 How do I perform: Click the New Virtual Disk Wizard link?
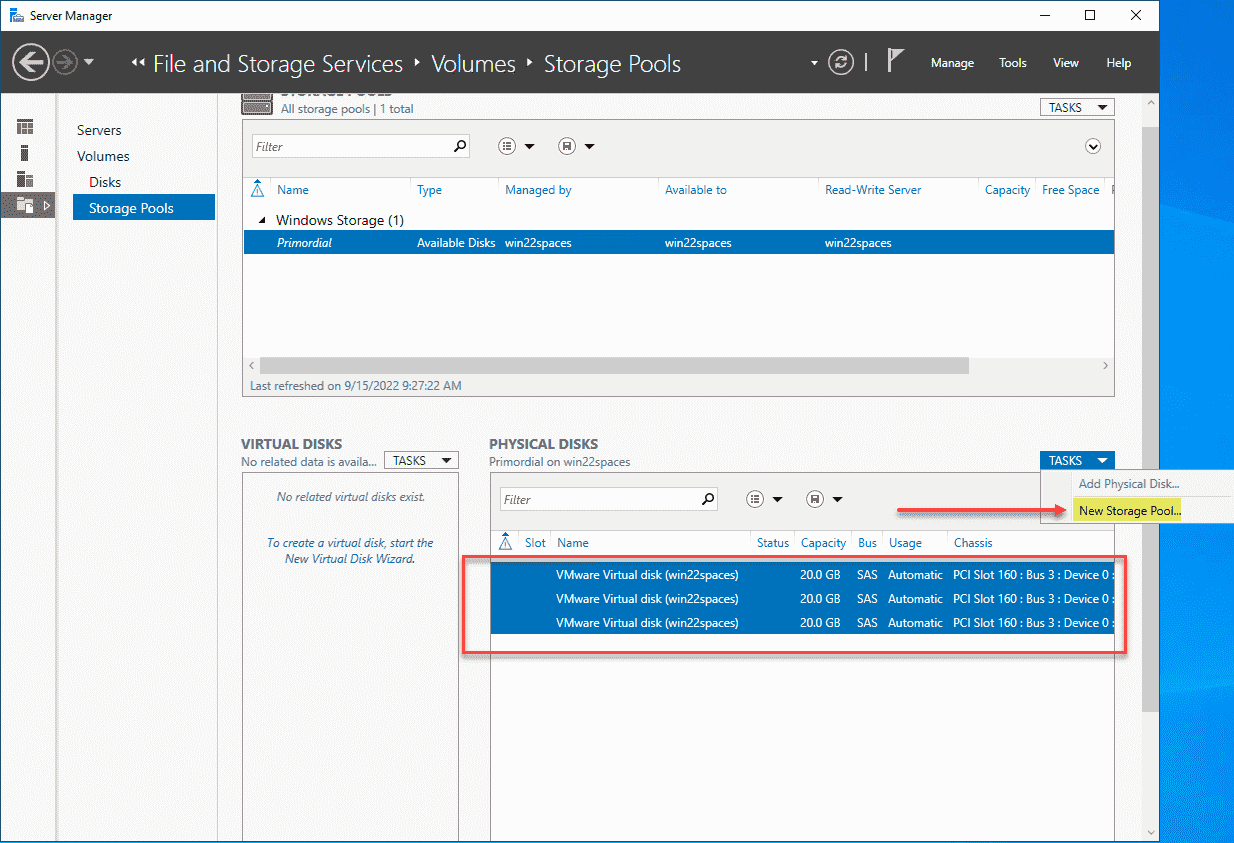click(349, 559)
